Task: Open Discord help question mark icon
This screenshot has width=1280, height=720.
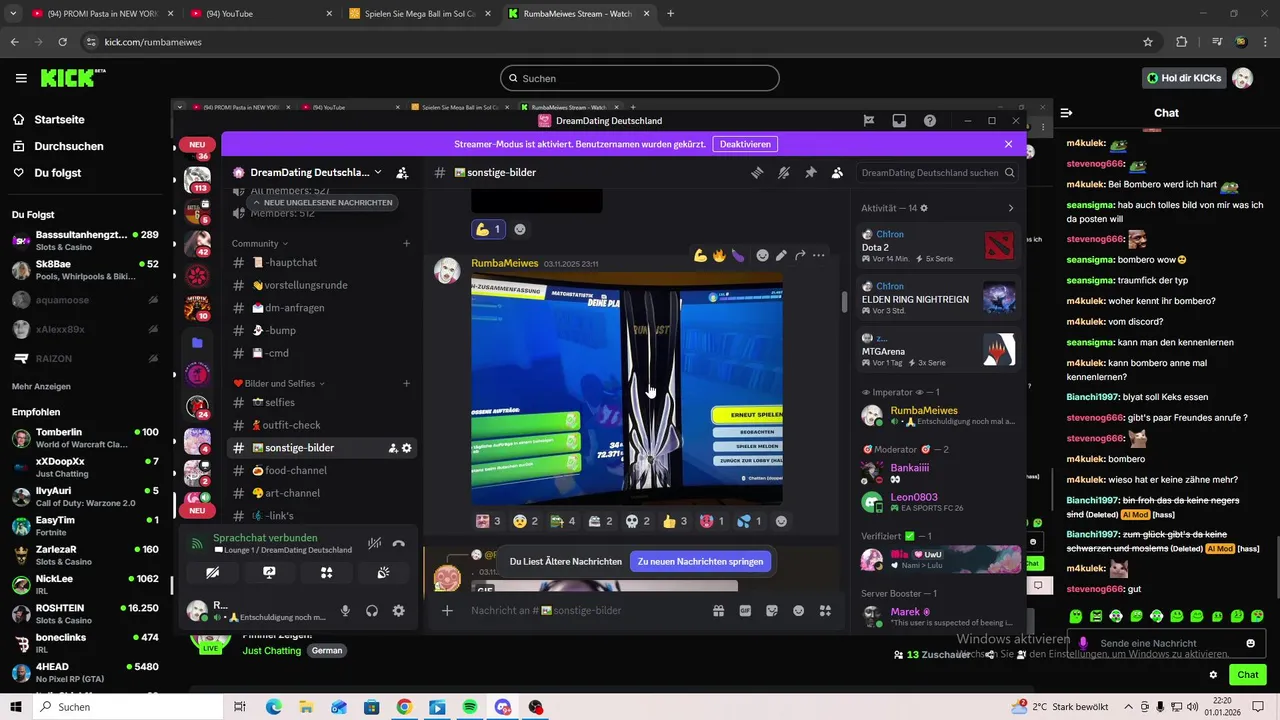Action: (x=930, y=121)
